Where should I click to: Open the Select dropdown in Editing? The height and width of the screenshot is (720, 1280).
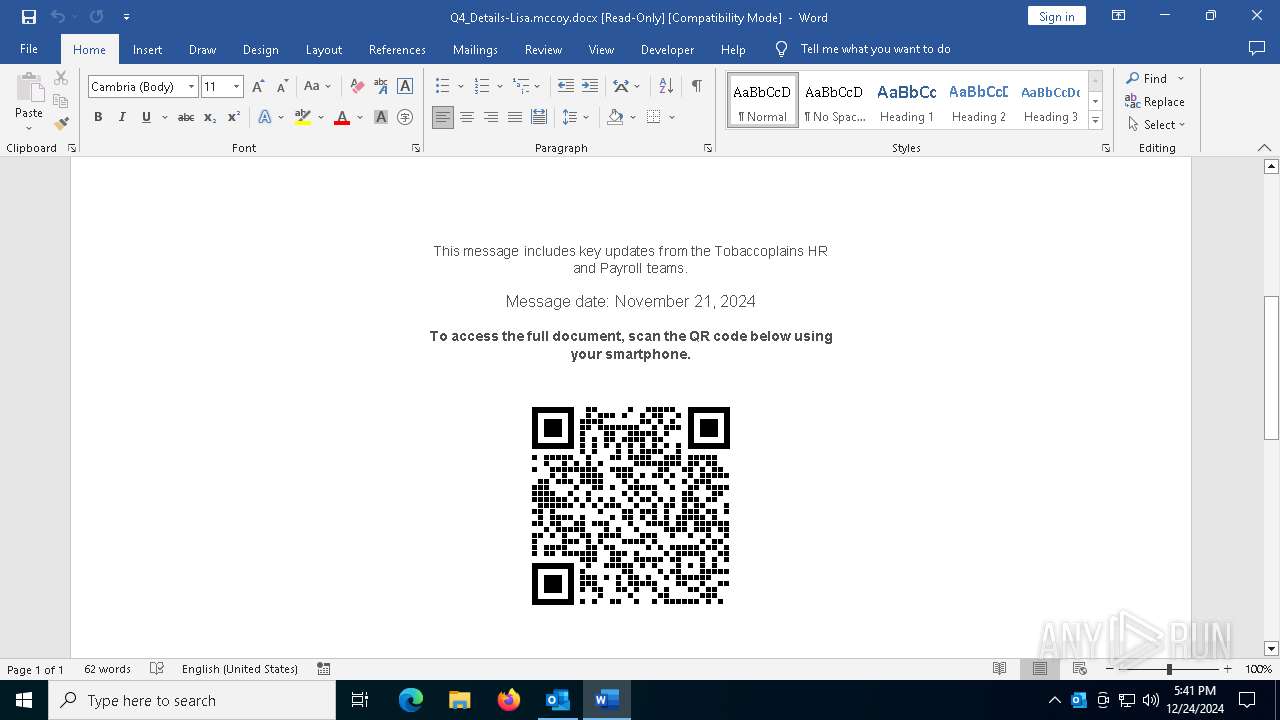pyautogui.click(x=1157, y=125)
